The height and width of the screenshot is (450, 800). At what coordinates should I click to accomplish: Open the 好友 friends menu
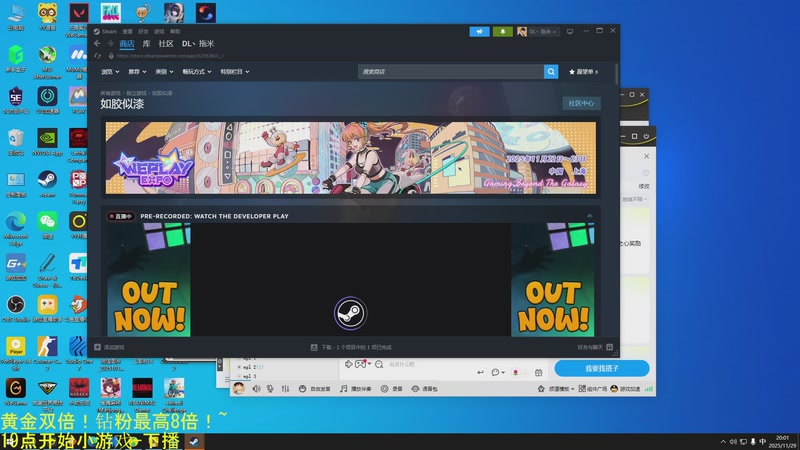(143, 32)
